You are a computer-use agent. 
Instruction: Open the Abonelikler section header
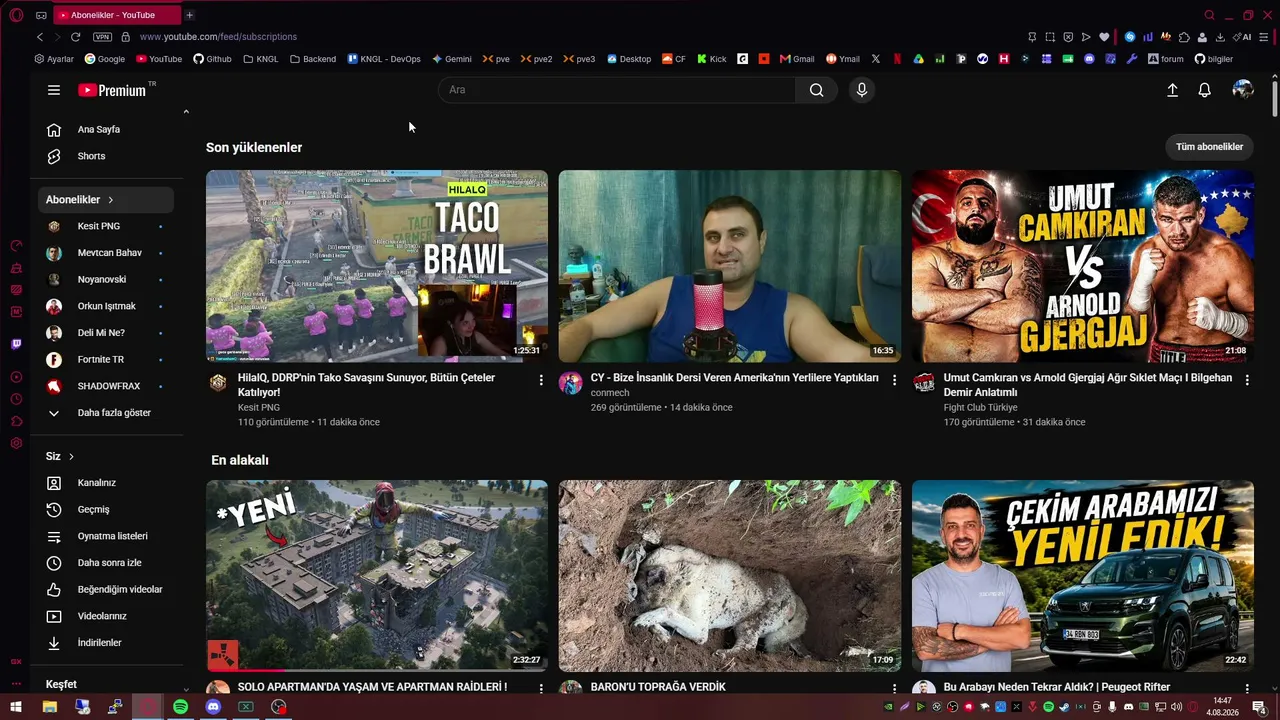tap(106, 200)
